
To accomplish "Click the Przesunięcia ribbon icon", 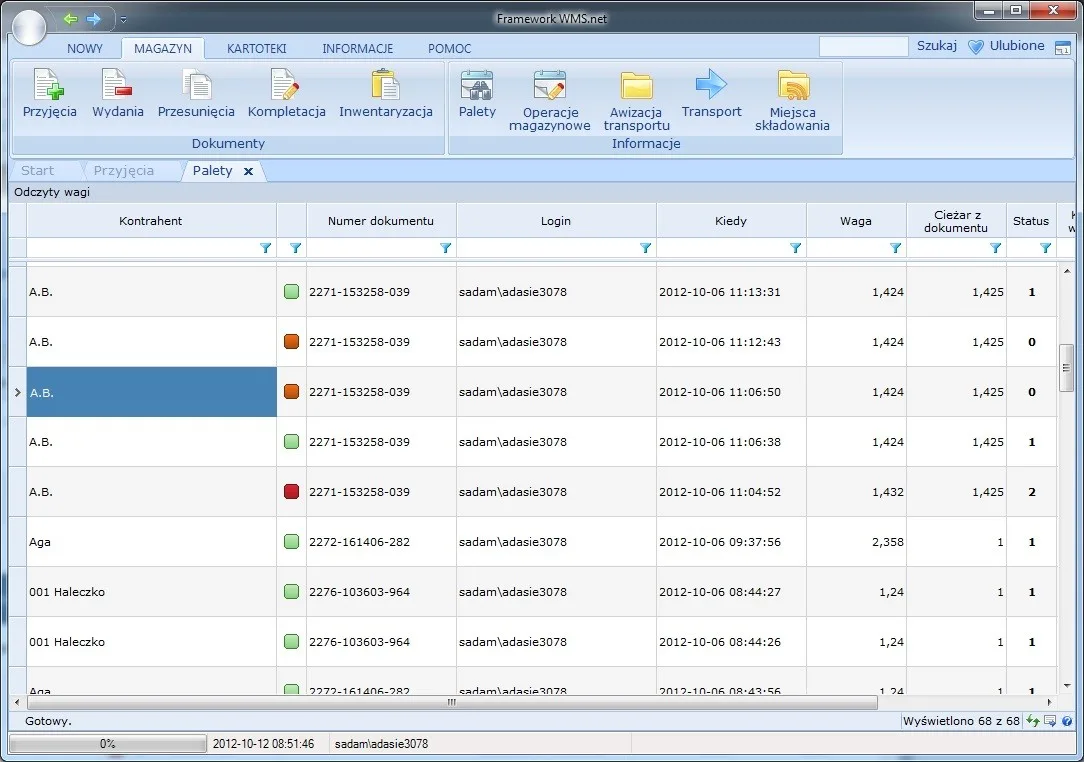I will click(x=196, y=84).
